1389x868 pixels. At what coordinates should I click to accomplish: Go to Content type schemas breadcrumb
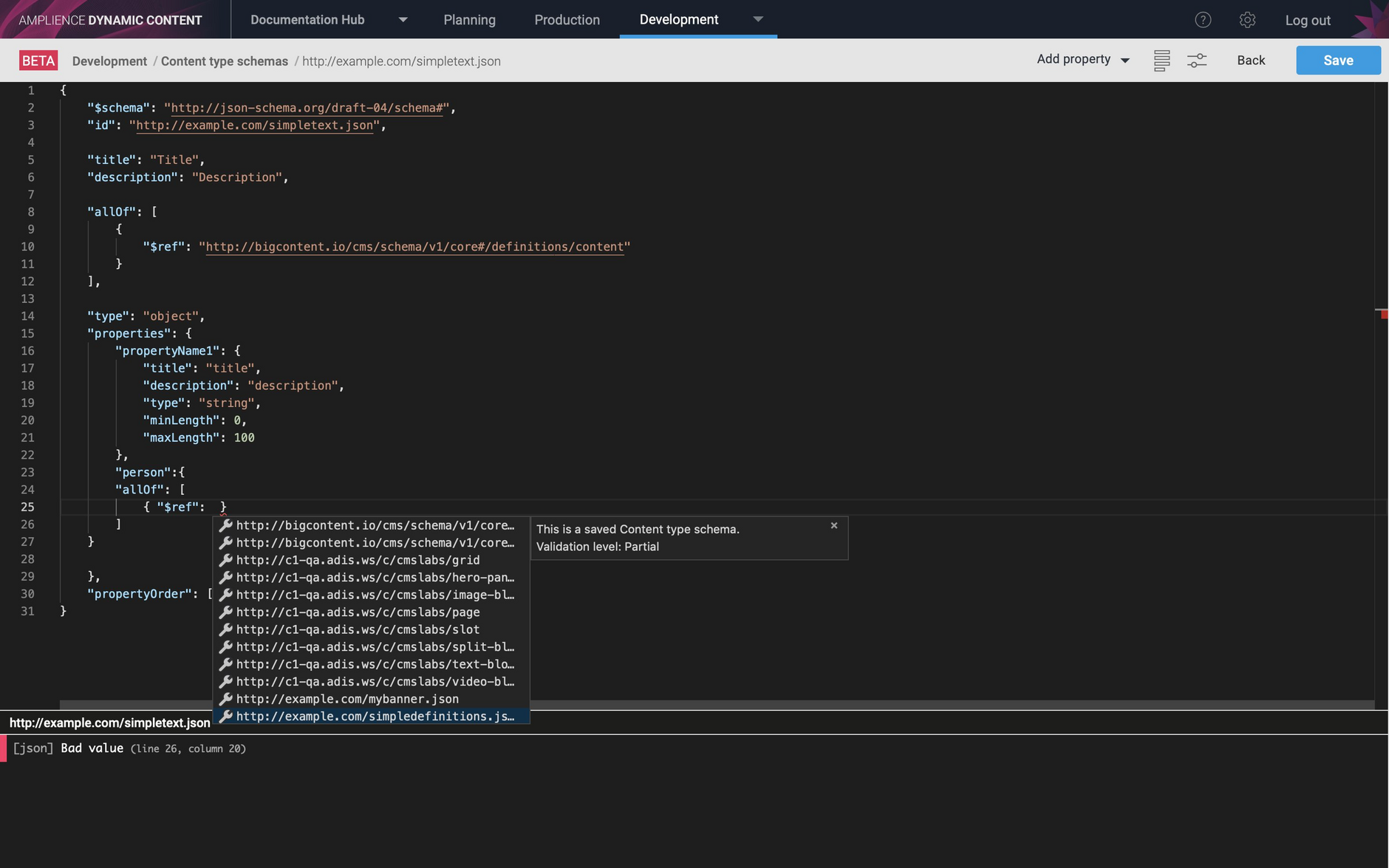[x=225, y=61]
